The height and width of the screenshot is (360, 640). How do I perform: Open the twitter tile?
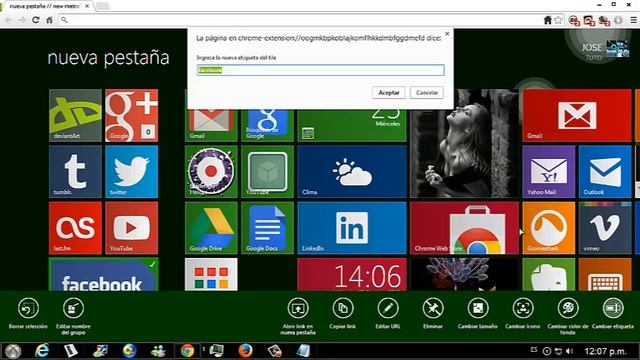pyautogui.click(x=131, y=171)
